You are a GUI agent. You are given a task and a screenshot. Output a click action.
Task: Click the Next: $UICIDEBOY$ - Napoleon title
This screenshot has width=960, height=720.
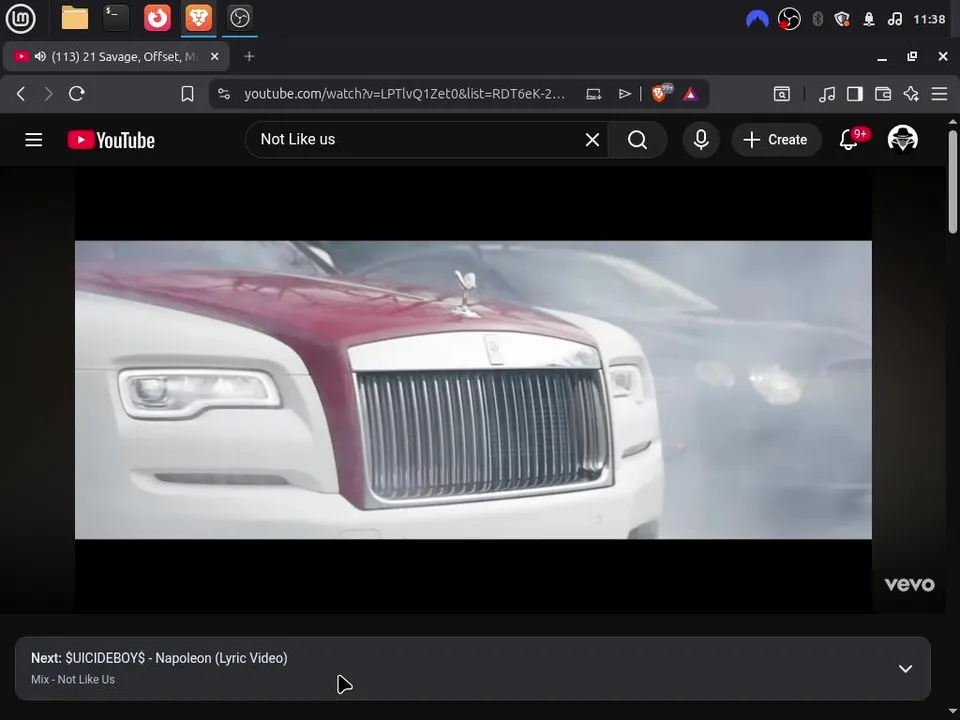[x=159, y=658]
